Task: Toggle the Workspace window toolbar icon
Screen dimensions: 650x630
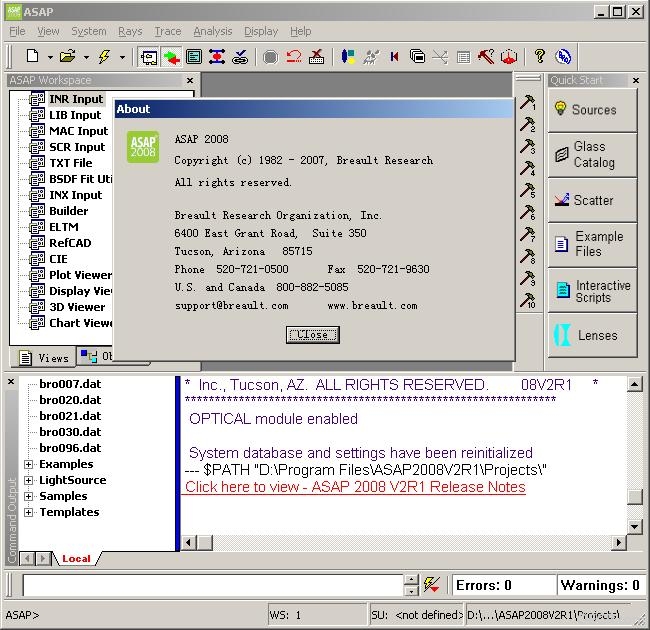Action: click(x=149, y=56)
